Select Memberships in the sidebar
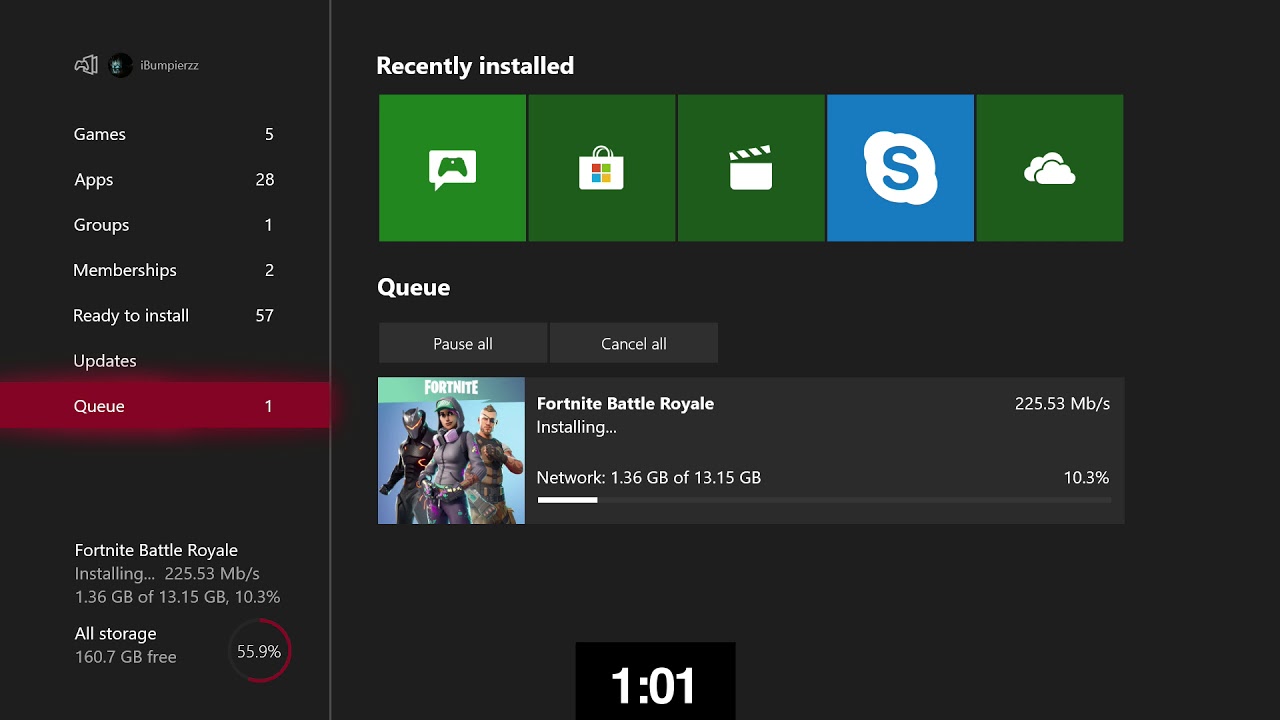The image size is (1280, 720). [165, 270]
